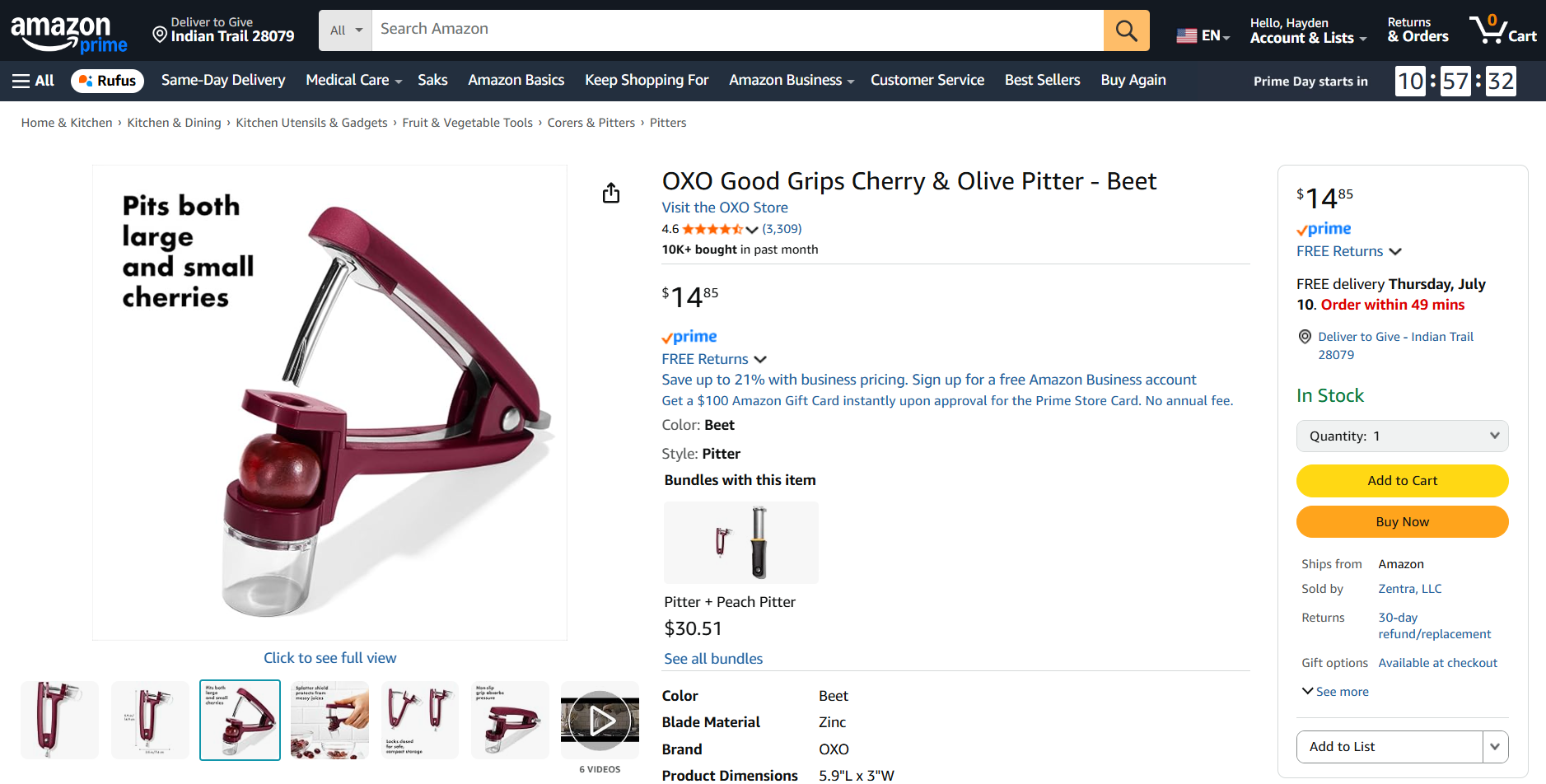Open the All hamburger menu
Viewport: 1546px width, 784px height.
(x=33, y=81)
